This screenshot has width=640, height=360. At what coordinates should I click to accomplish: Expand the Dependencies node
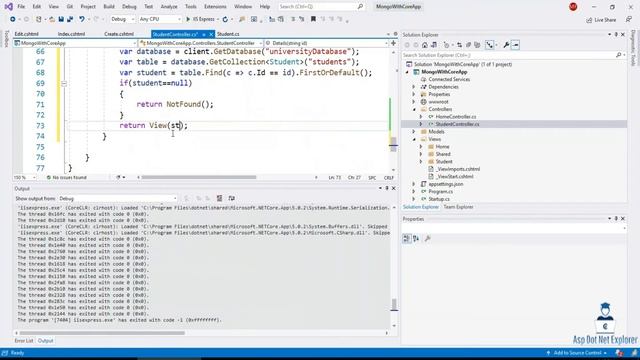click(413, 87)
